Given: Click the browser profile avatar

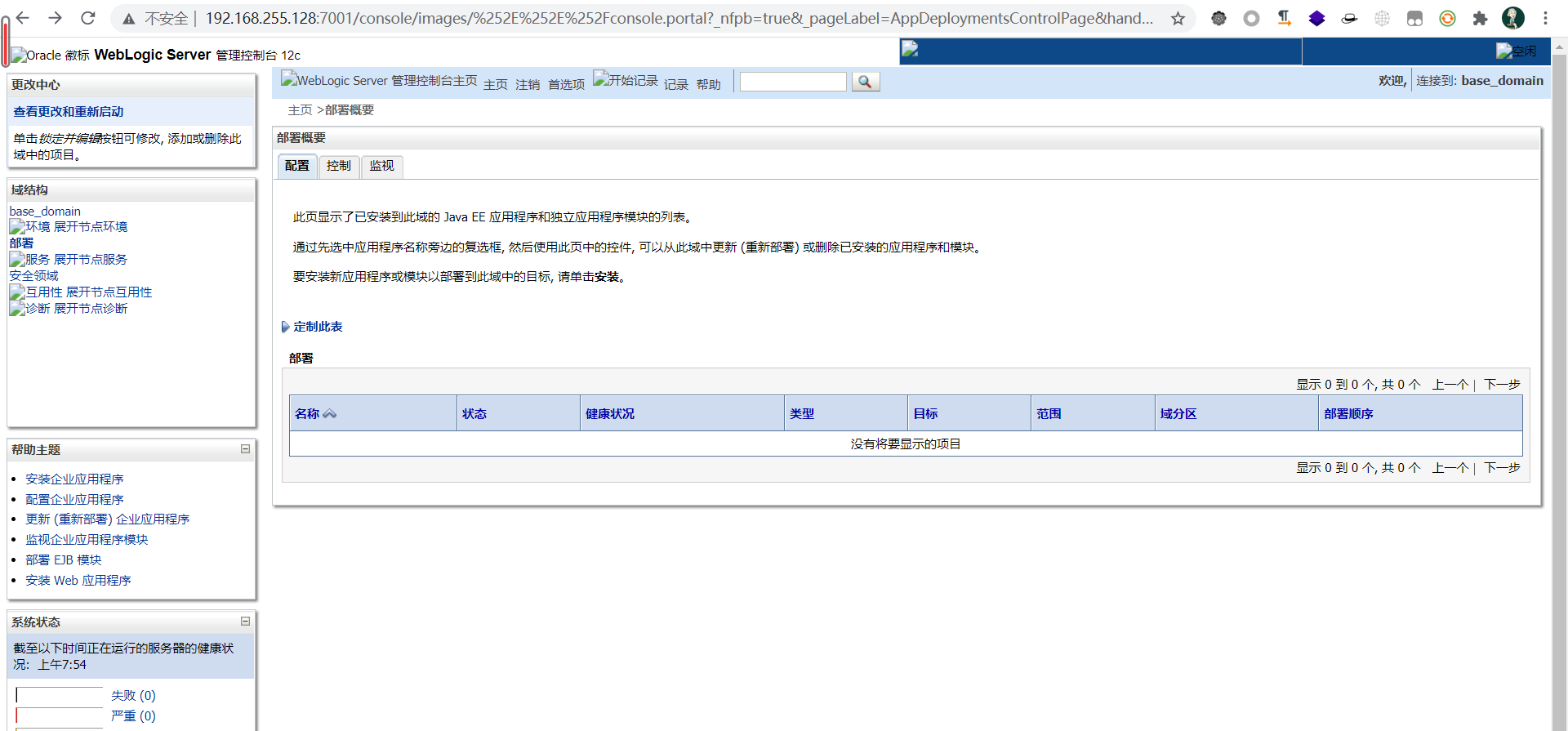Looking at the screenshot, I should 1513,18.
